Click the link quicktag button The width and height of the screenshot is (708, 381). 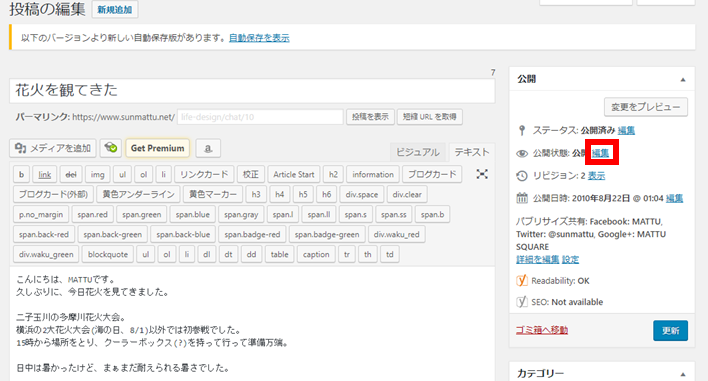click(44, 174)
